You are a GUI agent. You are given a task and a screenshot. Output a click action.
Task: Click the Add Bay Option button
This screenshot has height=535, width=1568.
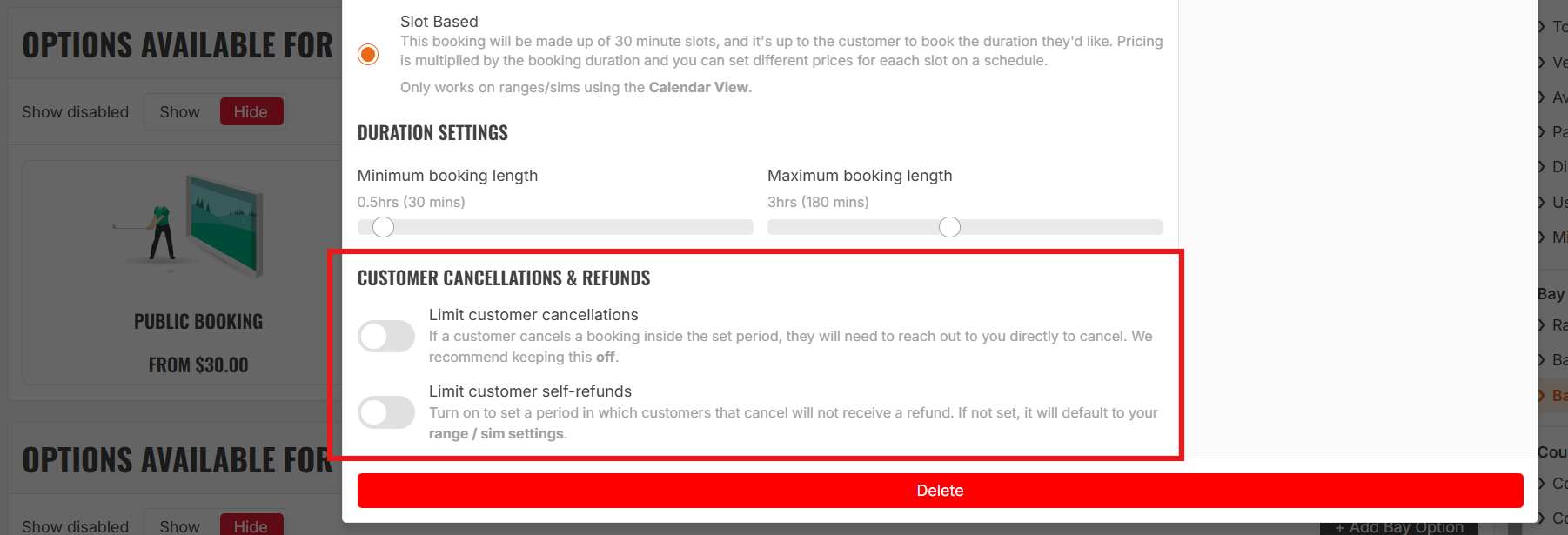click(x=1399, y=527)
